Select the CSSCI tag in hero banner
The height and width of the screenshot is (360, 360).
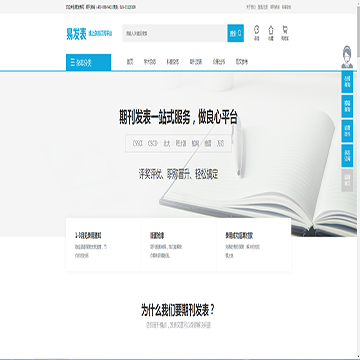[138, 143]
